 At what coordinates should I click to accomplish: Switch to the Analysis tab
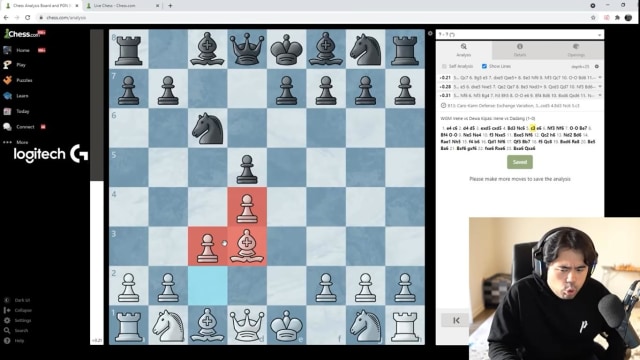coord(464,50)
